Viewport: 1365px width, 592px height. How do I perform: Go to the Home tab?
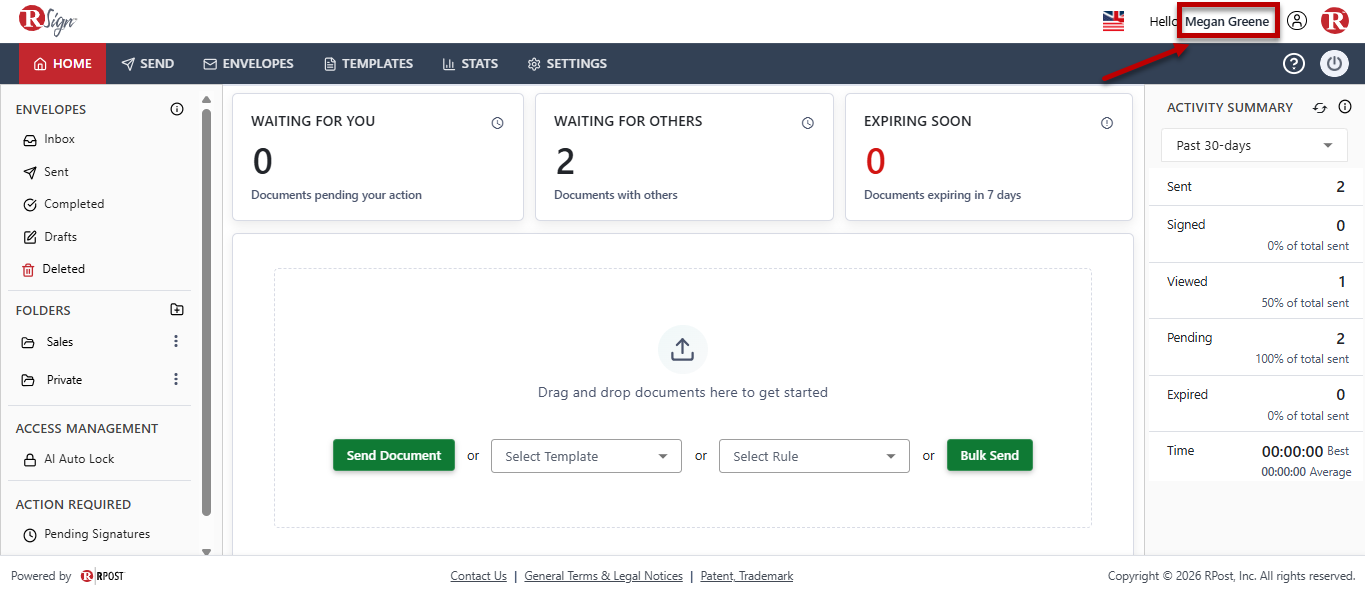tap(62, 64)
